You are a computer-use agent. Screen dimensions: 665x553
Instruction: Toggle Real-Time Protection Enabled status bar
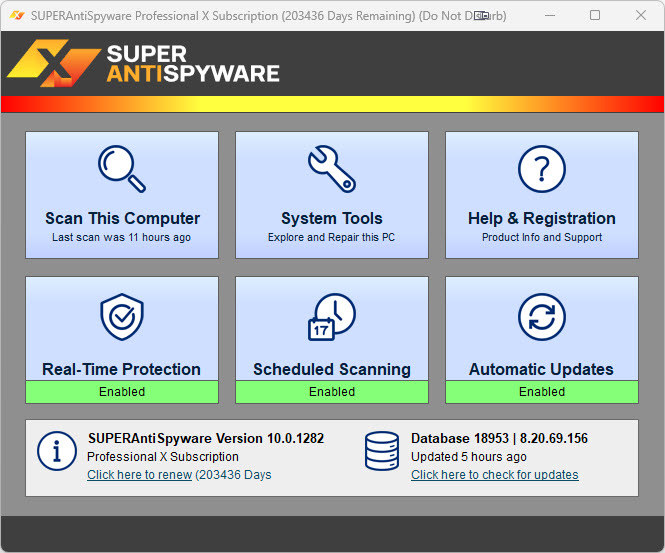coord(121,392)
